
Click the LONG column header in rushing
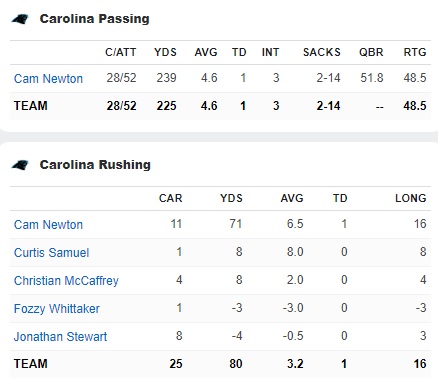411,198
